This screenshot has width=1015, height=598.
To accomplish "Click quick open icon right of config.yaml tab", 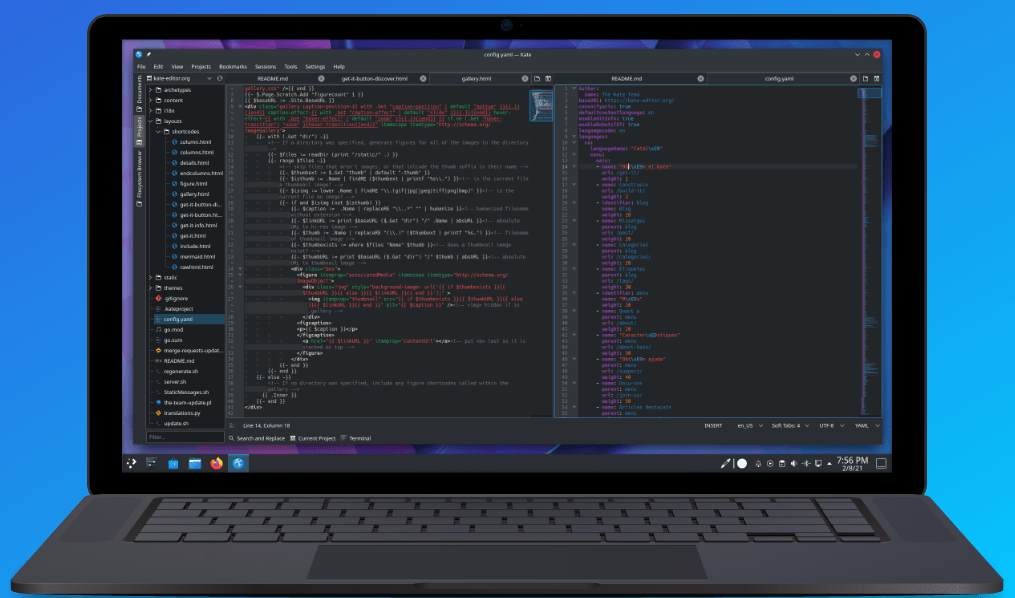I will click(865, 78).
